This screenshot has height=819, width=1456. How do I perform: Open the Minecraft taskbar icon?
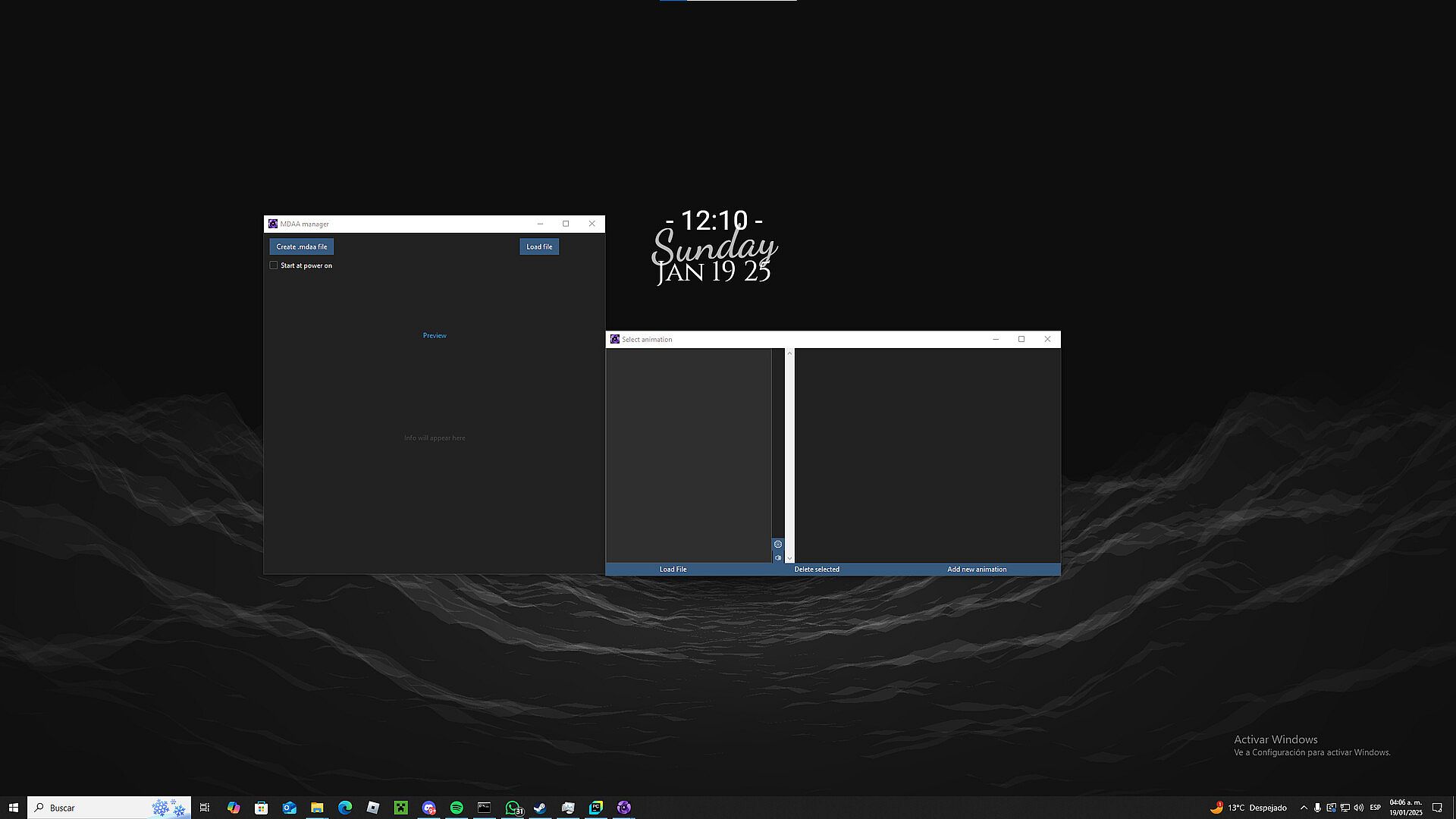(400, 808)
